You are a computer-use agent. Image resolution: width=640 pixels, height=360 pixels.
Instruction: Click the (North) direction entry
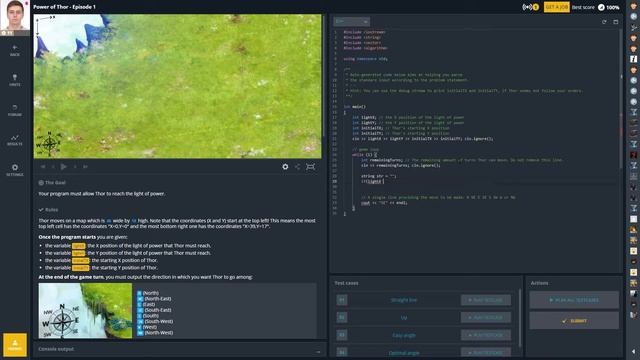coord(148,293)
